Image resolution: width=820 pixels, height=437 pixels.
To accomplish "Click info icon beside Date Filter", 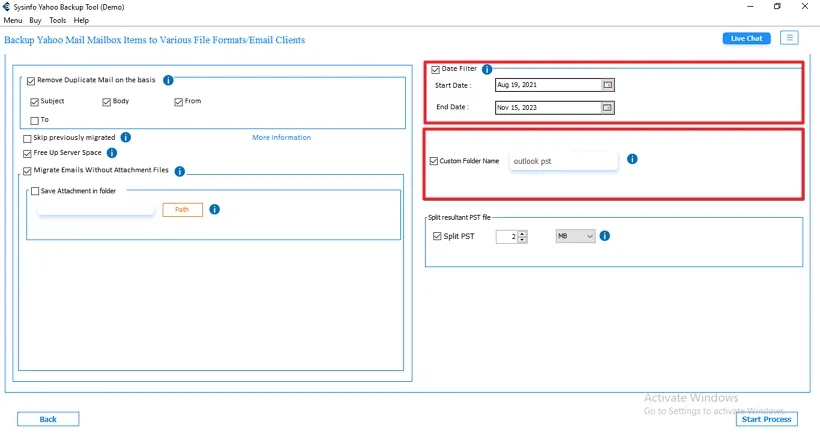I will [487, 69].
